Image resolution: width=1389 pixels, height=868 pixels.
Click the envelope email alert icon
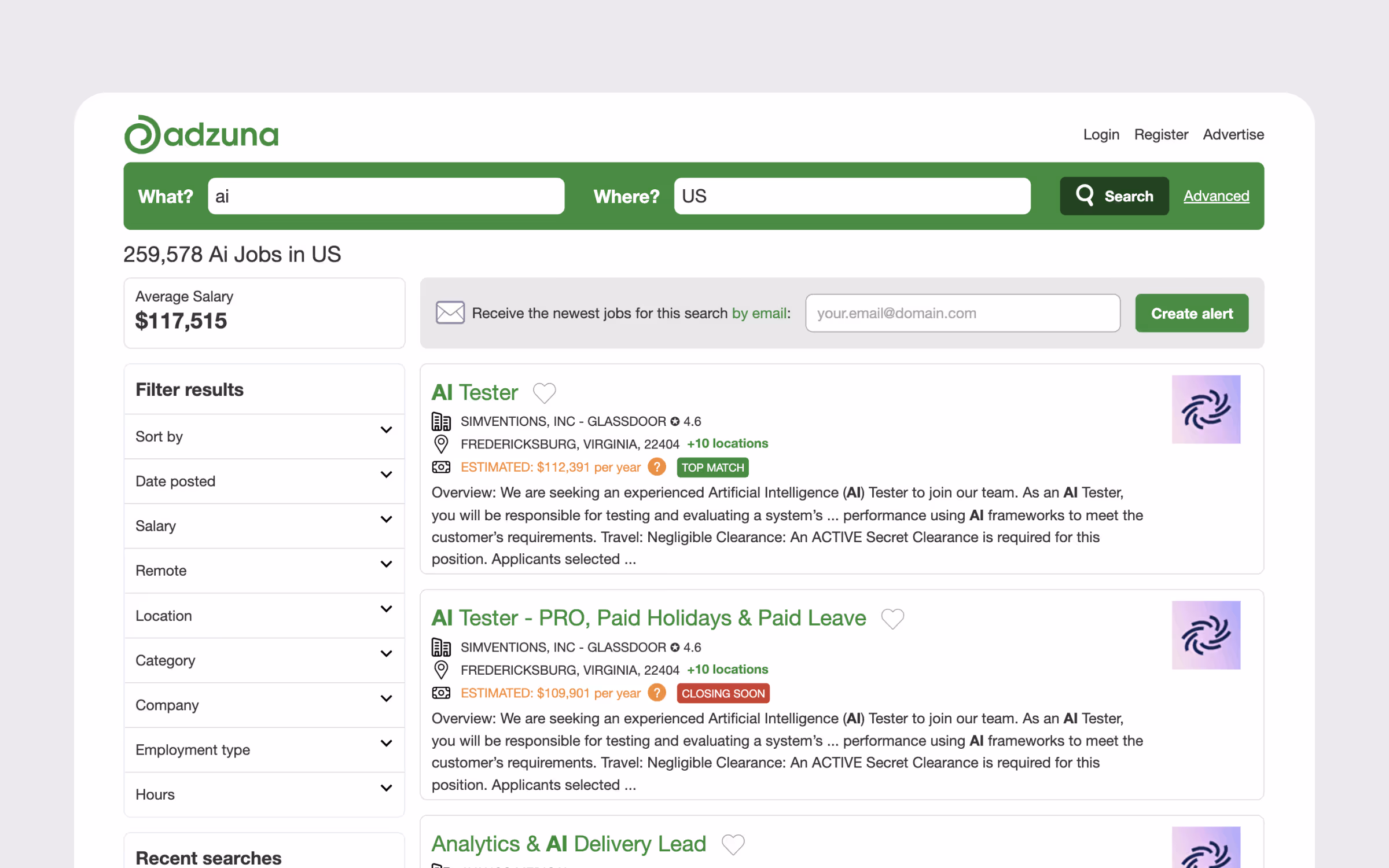tap(450, 312)
